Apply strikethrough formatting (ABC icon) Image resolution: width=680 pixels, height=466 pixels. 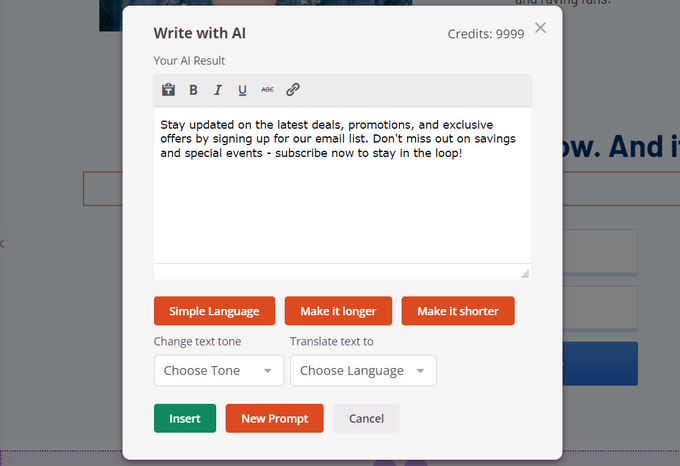pos(267,90)
